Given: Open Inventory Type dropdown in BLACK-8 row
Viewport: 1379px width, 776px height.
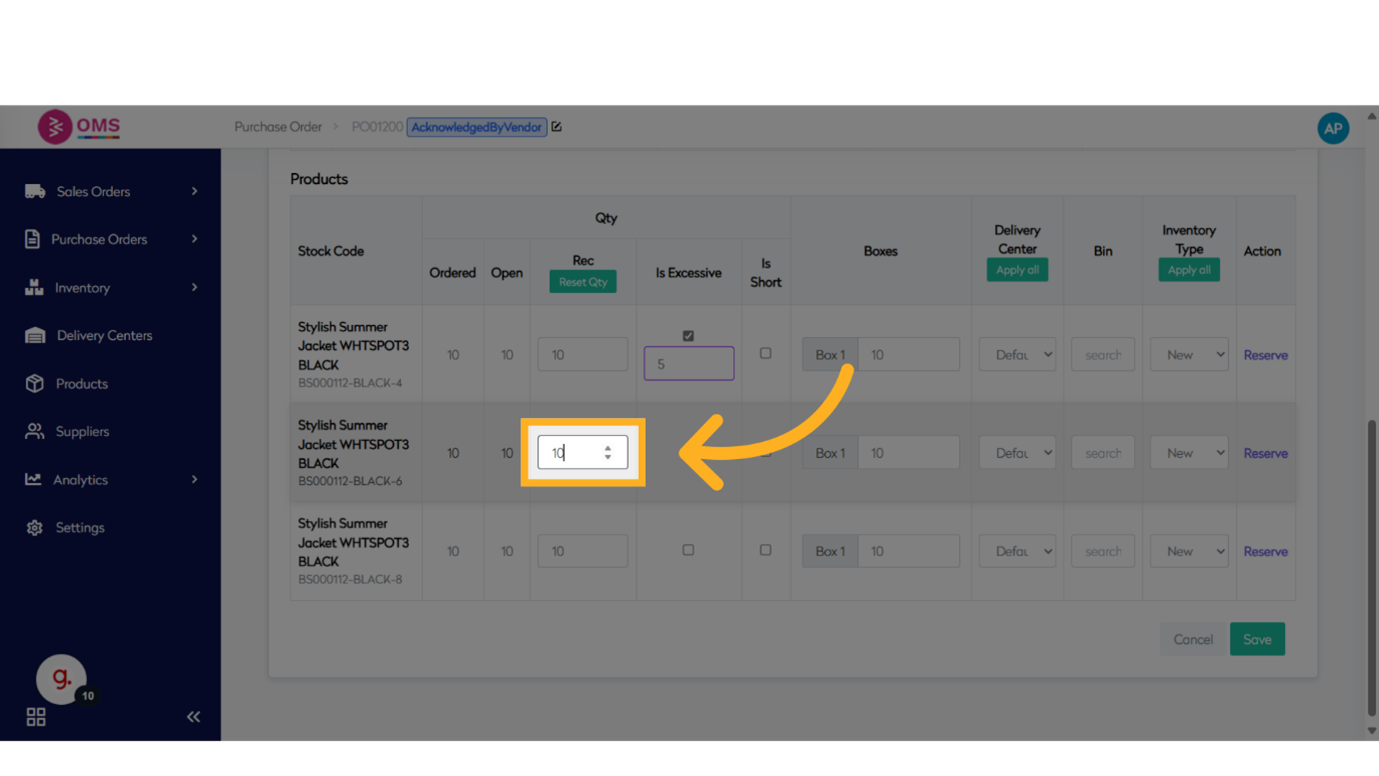Looking at the screenshot, I should tap(1189, 551).
